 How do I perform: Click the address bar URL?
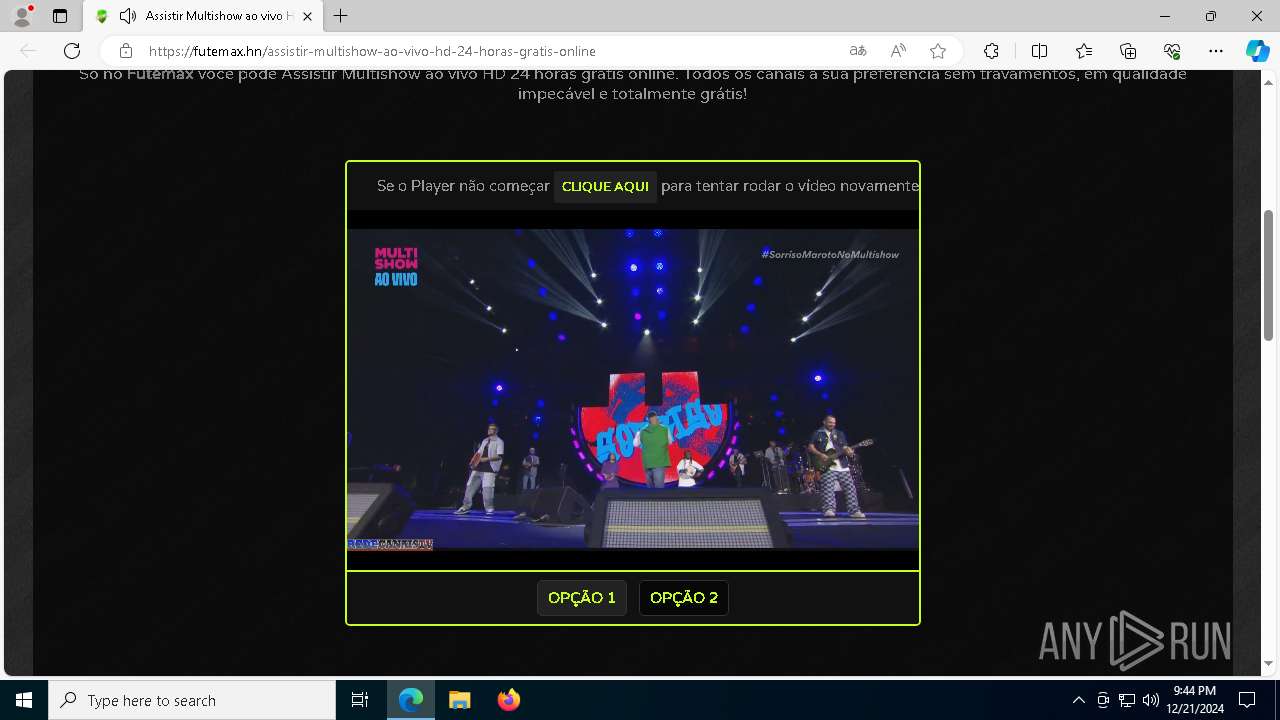pyautogui.click(x=372, y=51)
